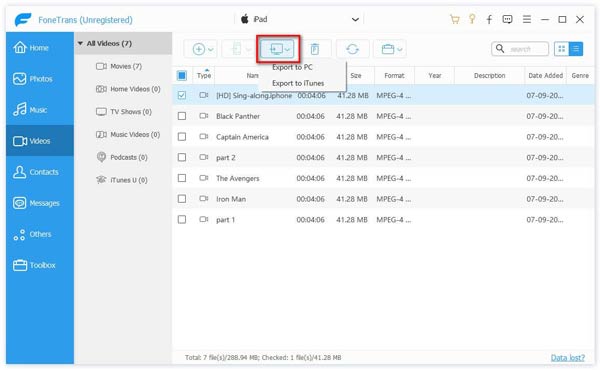Sort by Size column header
Screen dimensions: 600x370
(x=355, y=75)
